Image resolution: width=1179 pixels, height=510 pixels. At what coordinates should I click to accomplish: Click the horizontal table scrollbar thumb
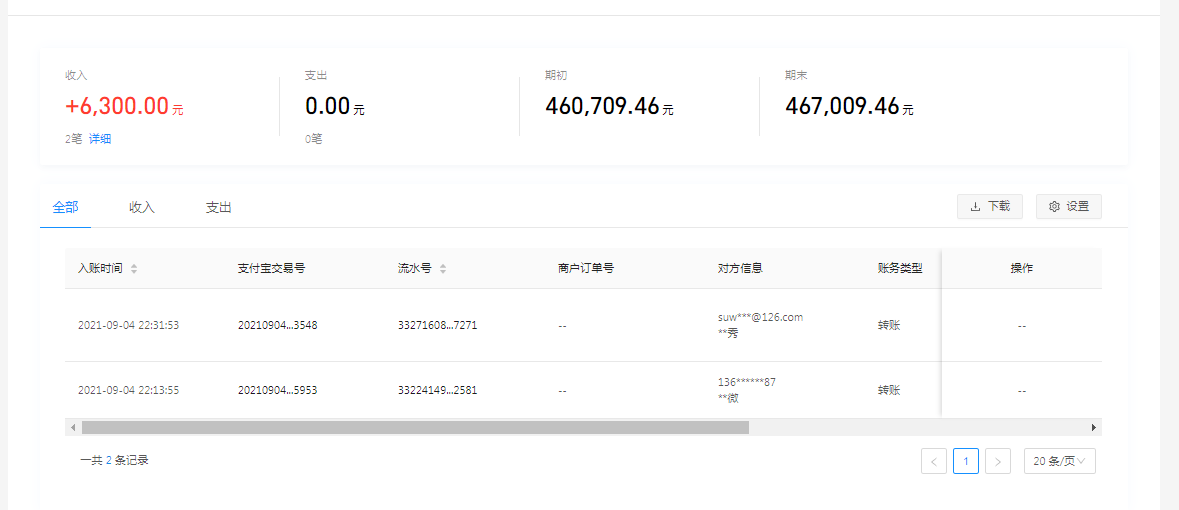tap(415, 427)
